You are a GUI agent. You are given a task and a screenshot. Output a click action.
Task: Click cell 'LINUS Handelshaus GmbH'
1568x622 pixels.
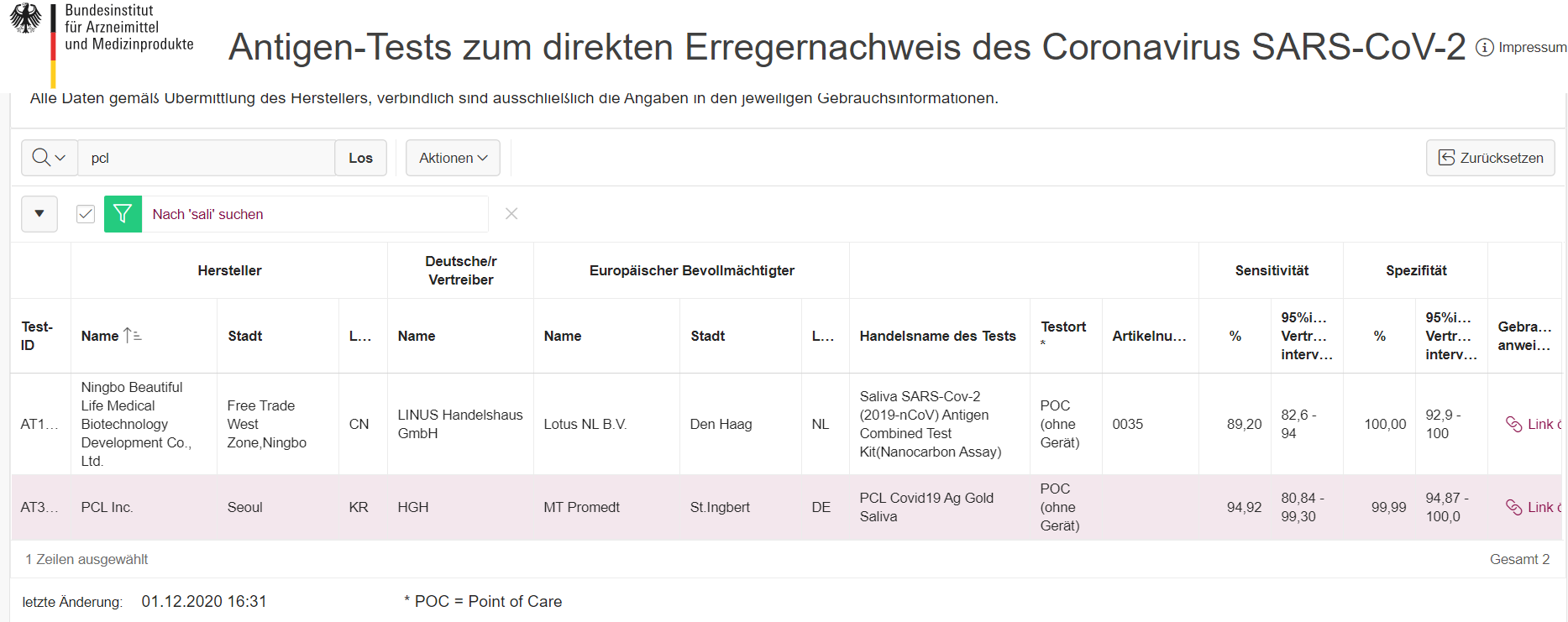click(460, 424)
